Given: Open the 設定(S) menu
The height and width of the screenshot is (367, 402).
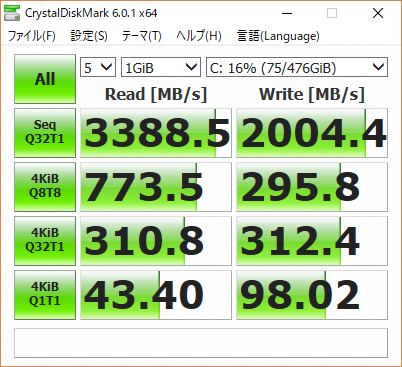Looking at the screenshot, I should 89,36.
